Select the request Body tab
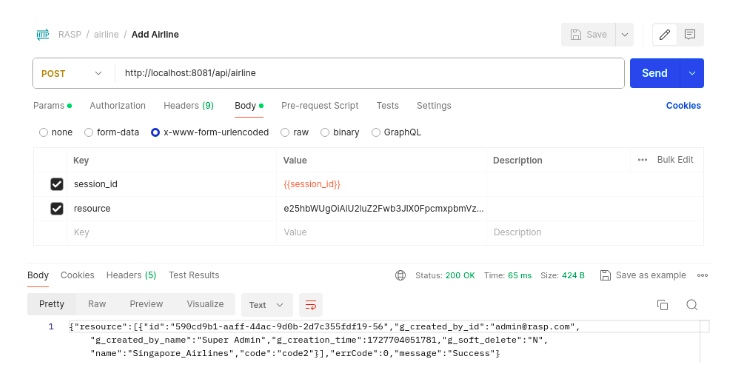The width and height of the screenshot is (733, 377). point(249,106)
